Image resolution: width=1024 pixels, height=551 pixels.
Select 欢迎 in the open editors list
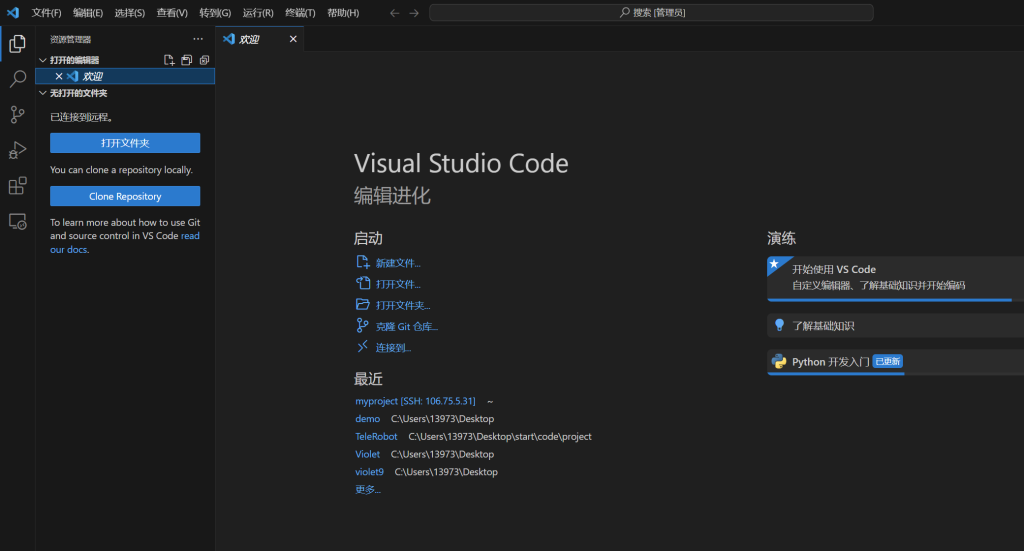pyautogui.click(x=125, y=76)
